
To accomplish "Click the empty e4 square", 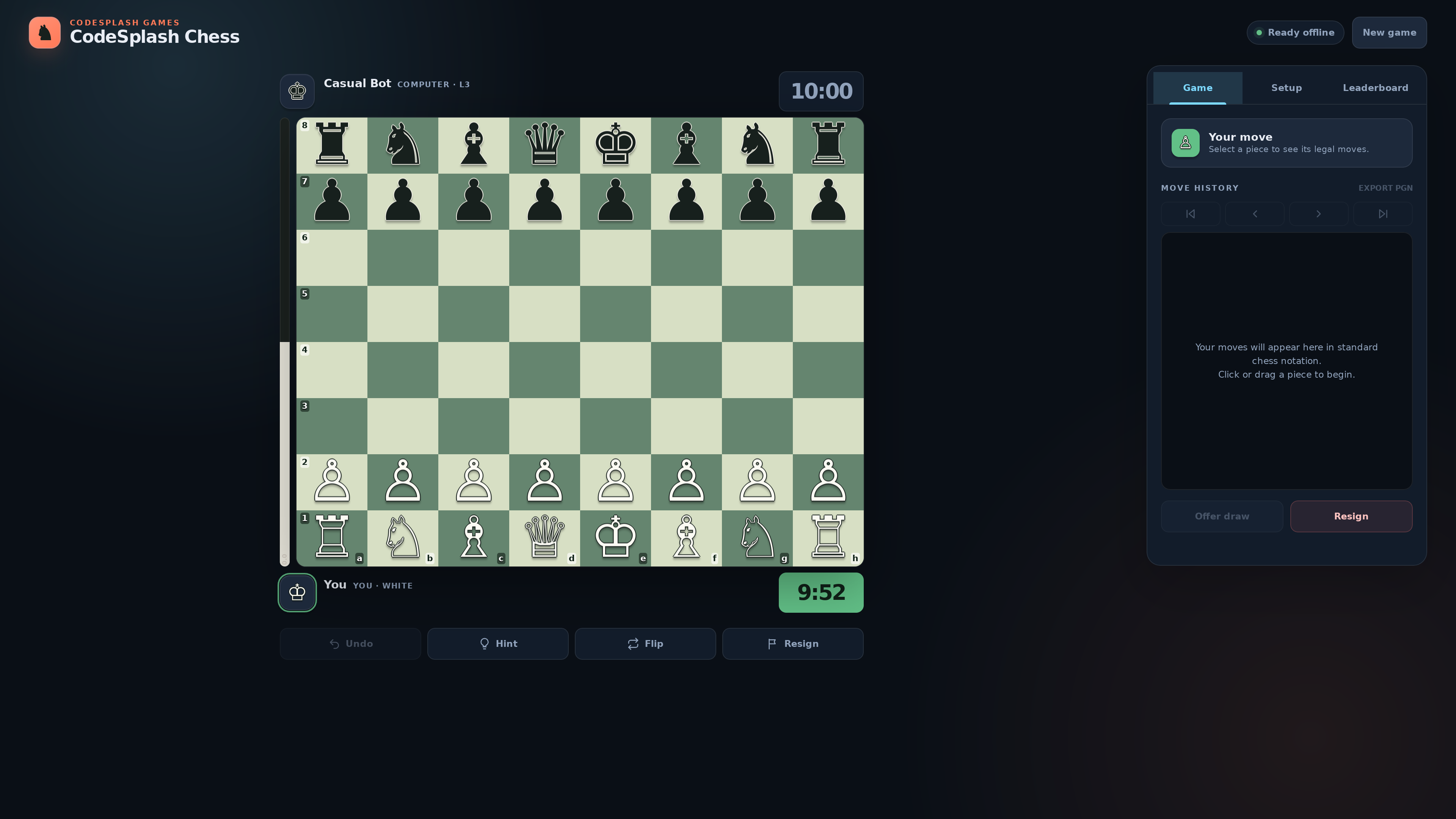I will point(615,370).
